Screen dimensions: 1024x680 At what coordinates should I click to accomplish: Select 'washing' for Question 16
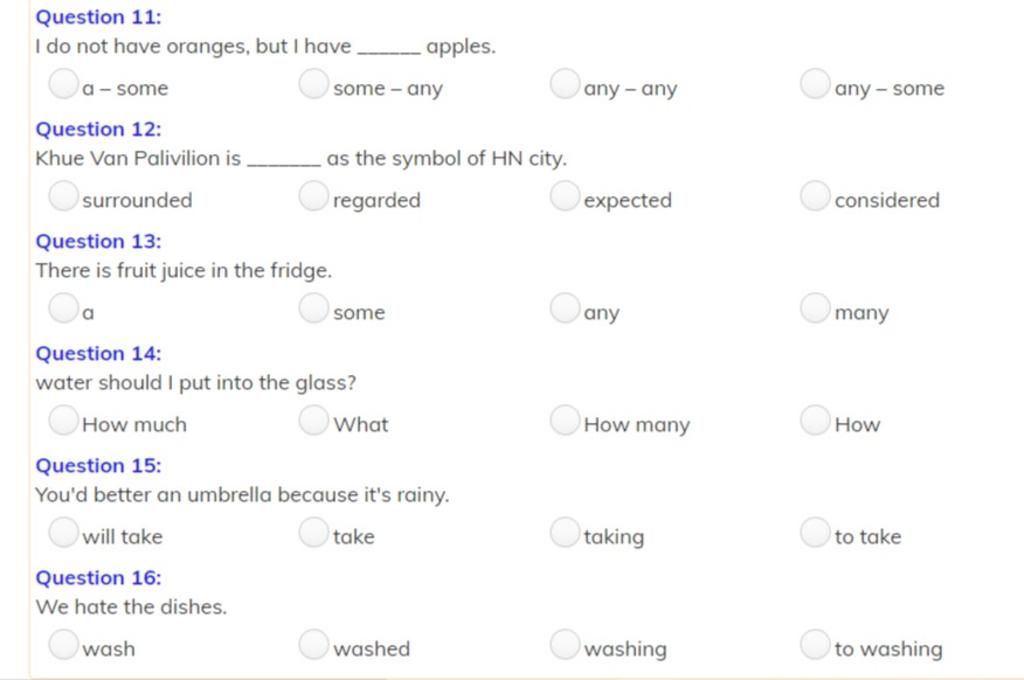(565, 645)
